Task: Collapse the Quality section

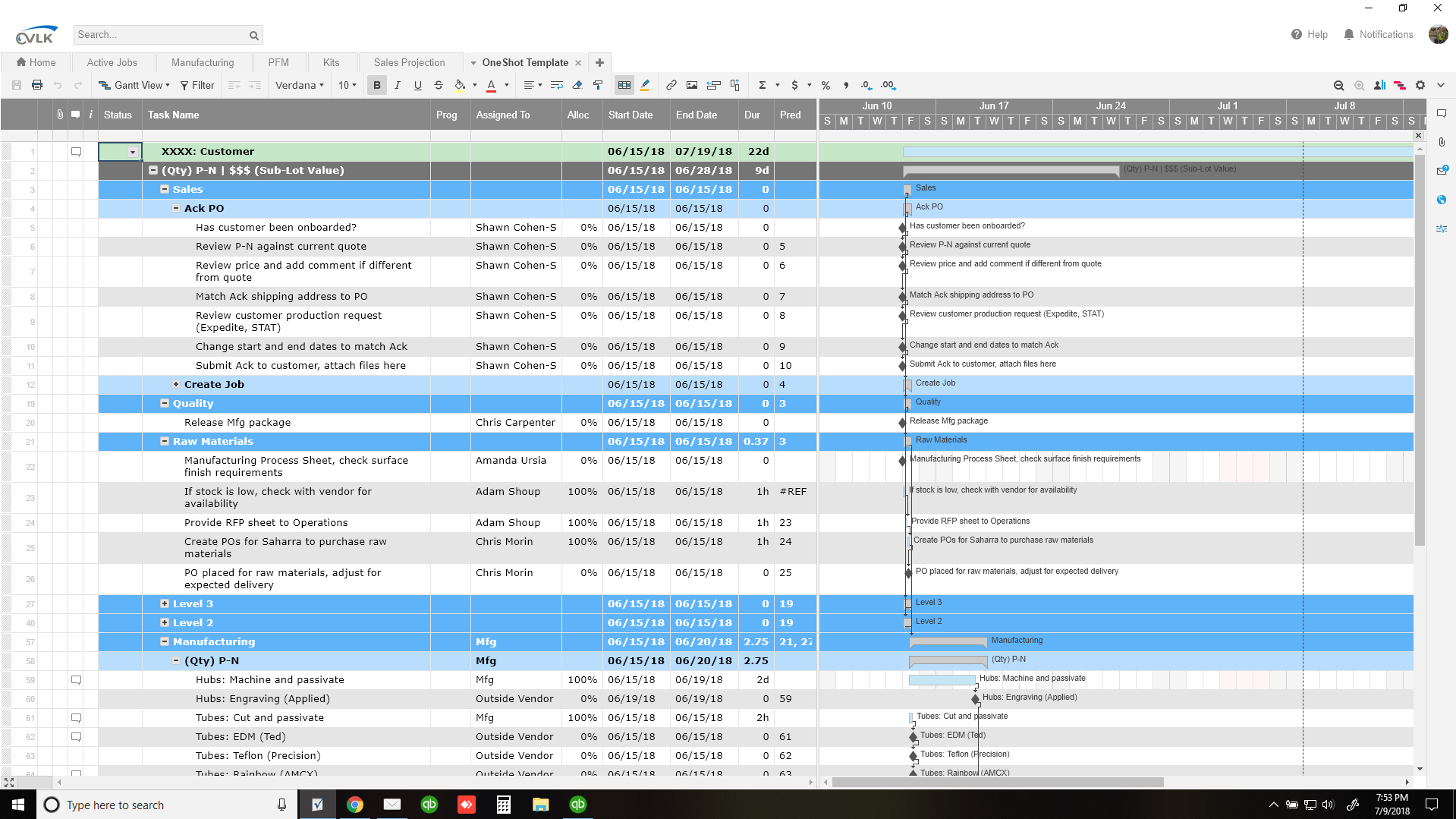Action: coord(164,403)
